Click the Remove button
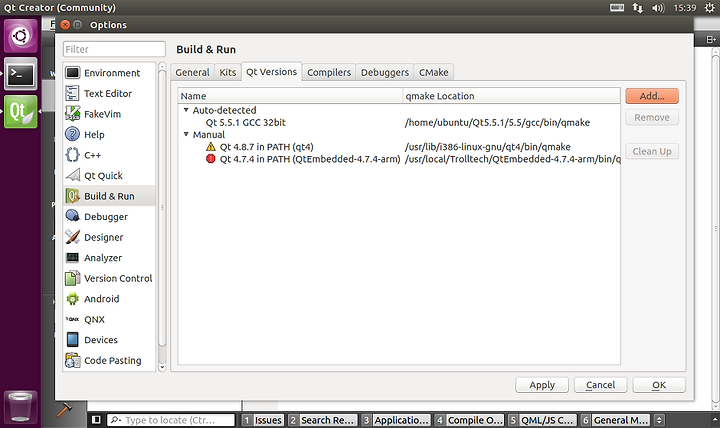 [x=652, y=118]
